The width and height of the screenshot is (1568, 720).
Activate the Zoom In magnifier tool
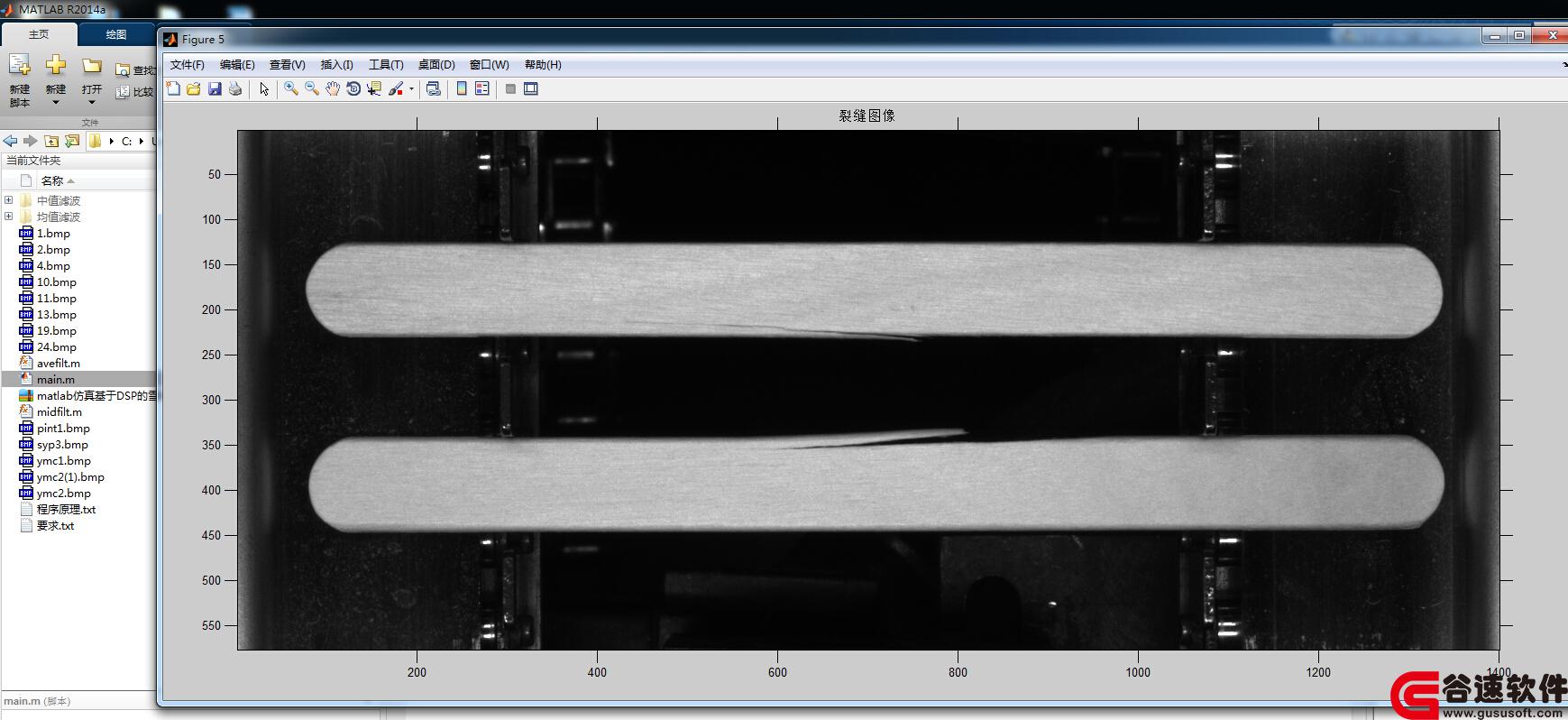pos(291,88)
